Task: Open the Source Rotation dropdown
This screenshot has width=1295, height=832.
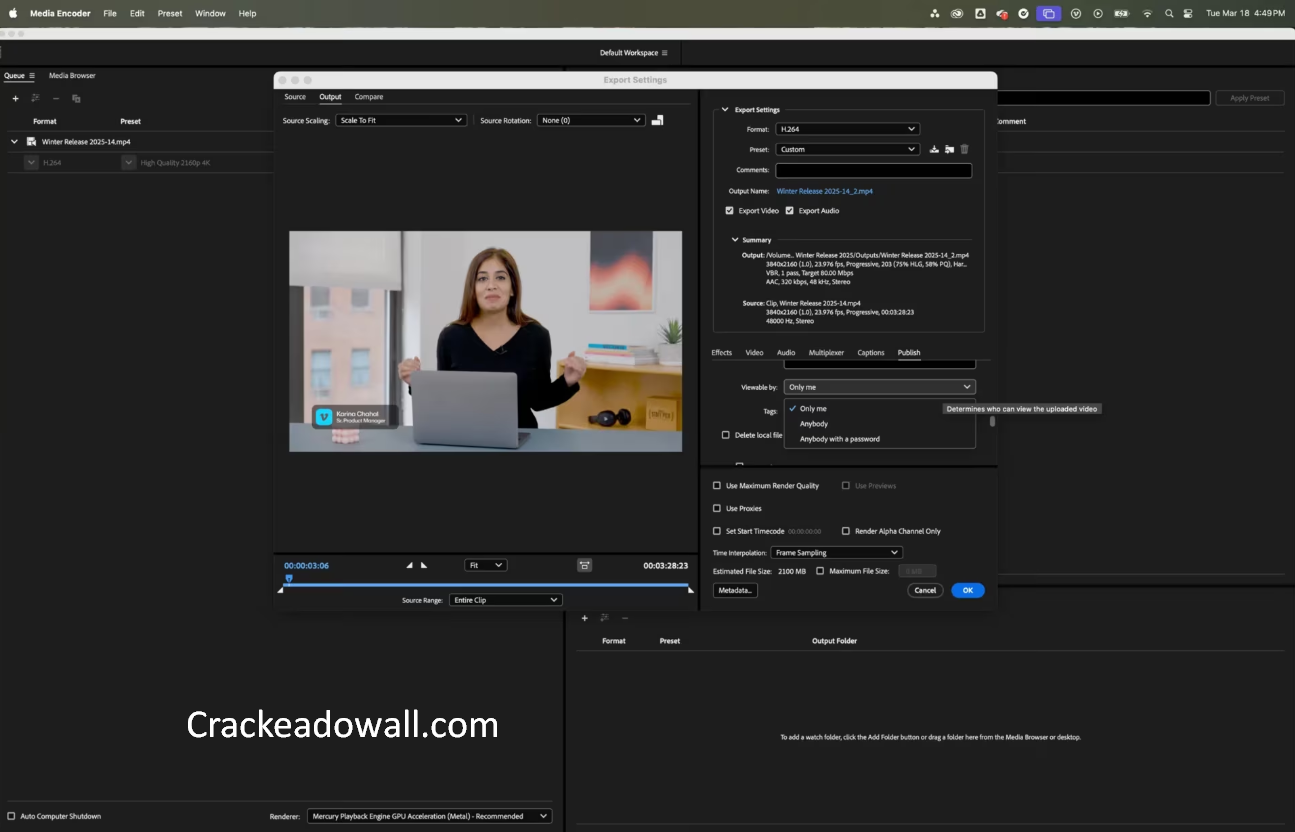Action: (x=591, y=120)
